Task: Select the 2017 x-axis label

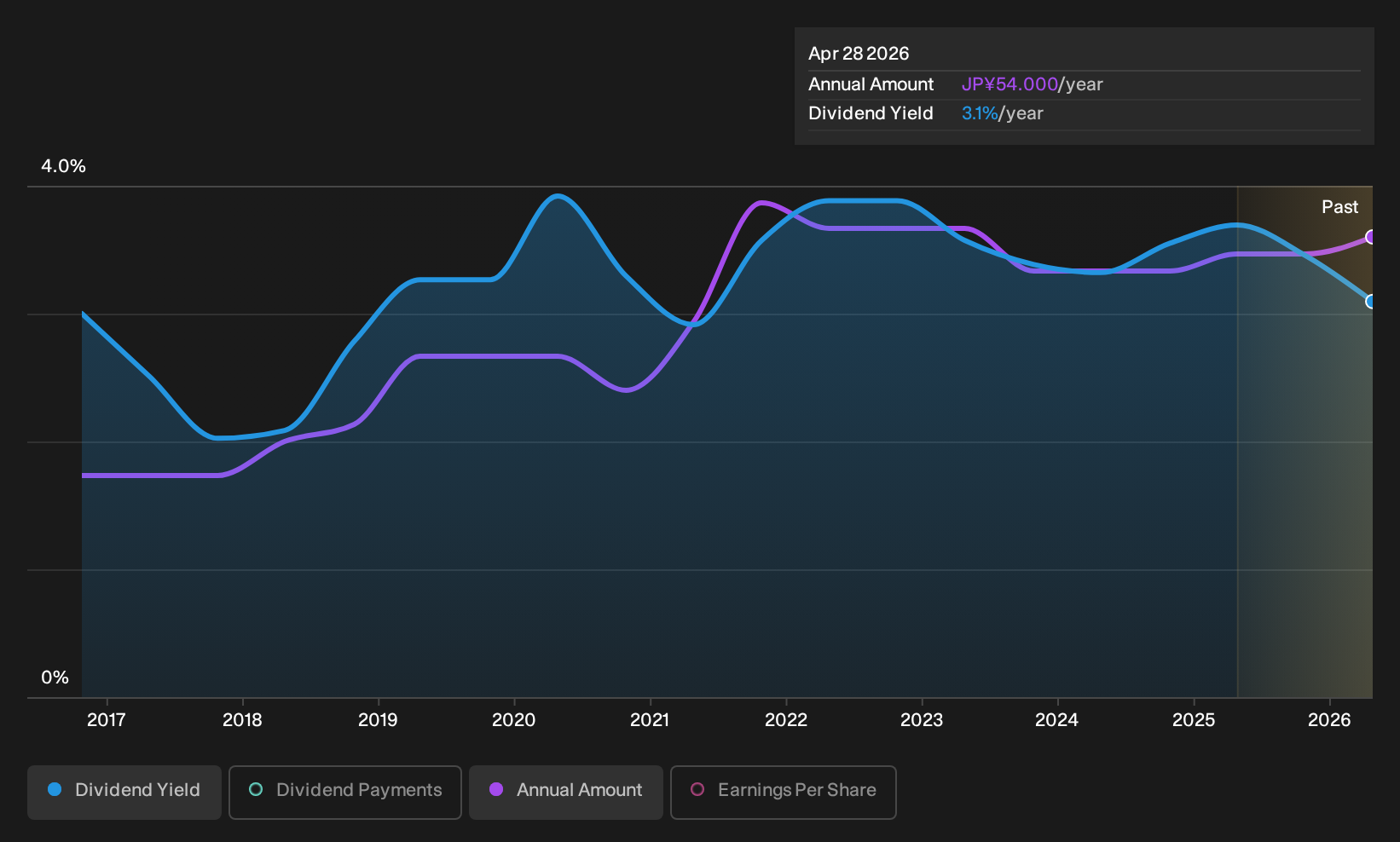Action: tap(107, 720)
